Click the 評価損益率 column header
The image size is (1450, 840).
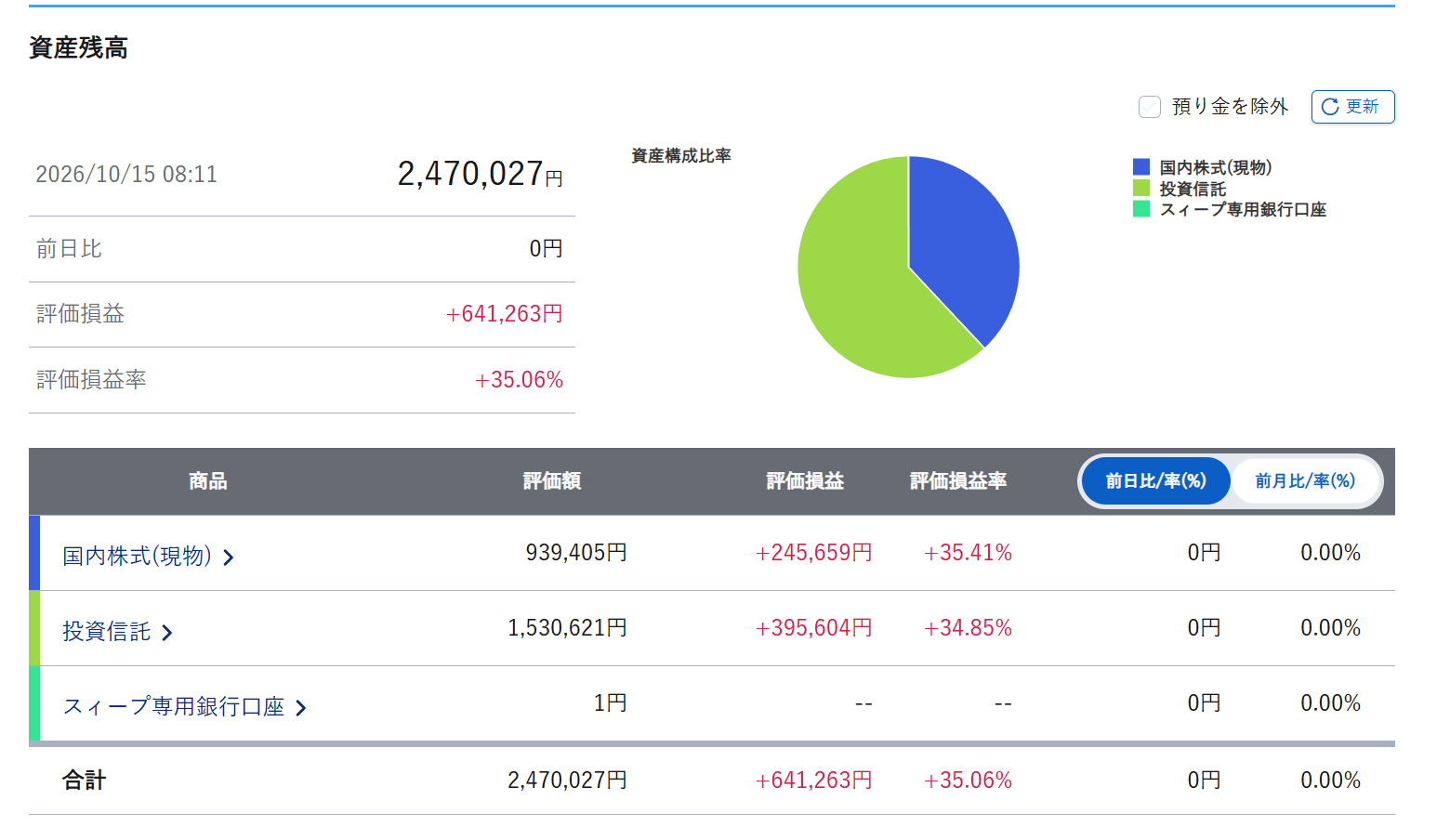958,481
